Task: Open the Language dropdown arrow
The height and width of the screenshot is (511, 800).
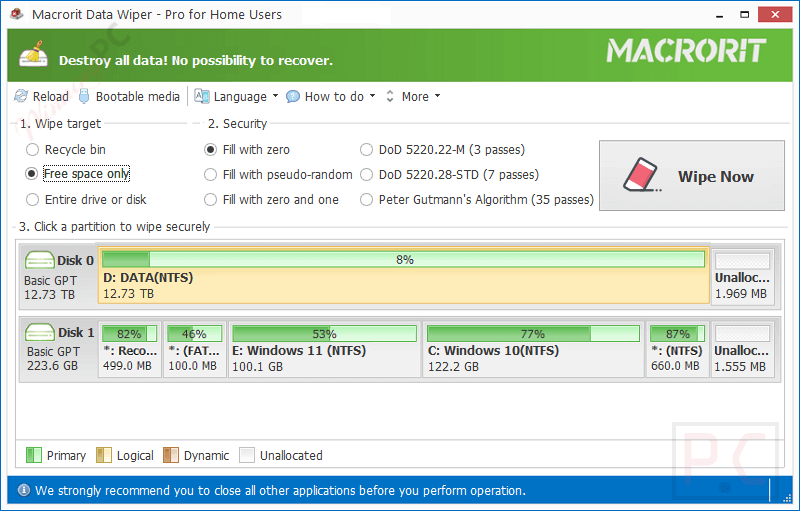Action: point(276,96)
